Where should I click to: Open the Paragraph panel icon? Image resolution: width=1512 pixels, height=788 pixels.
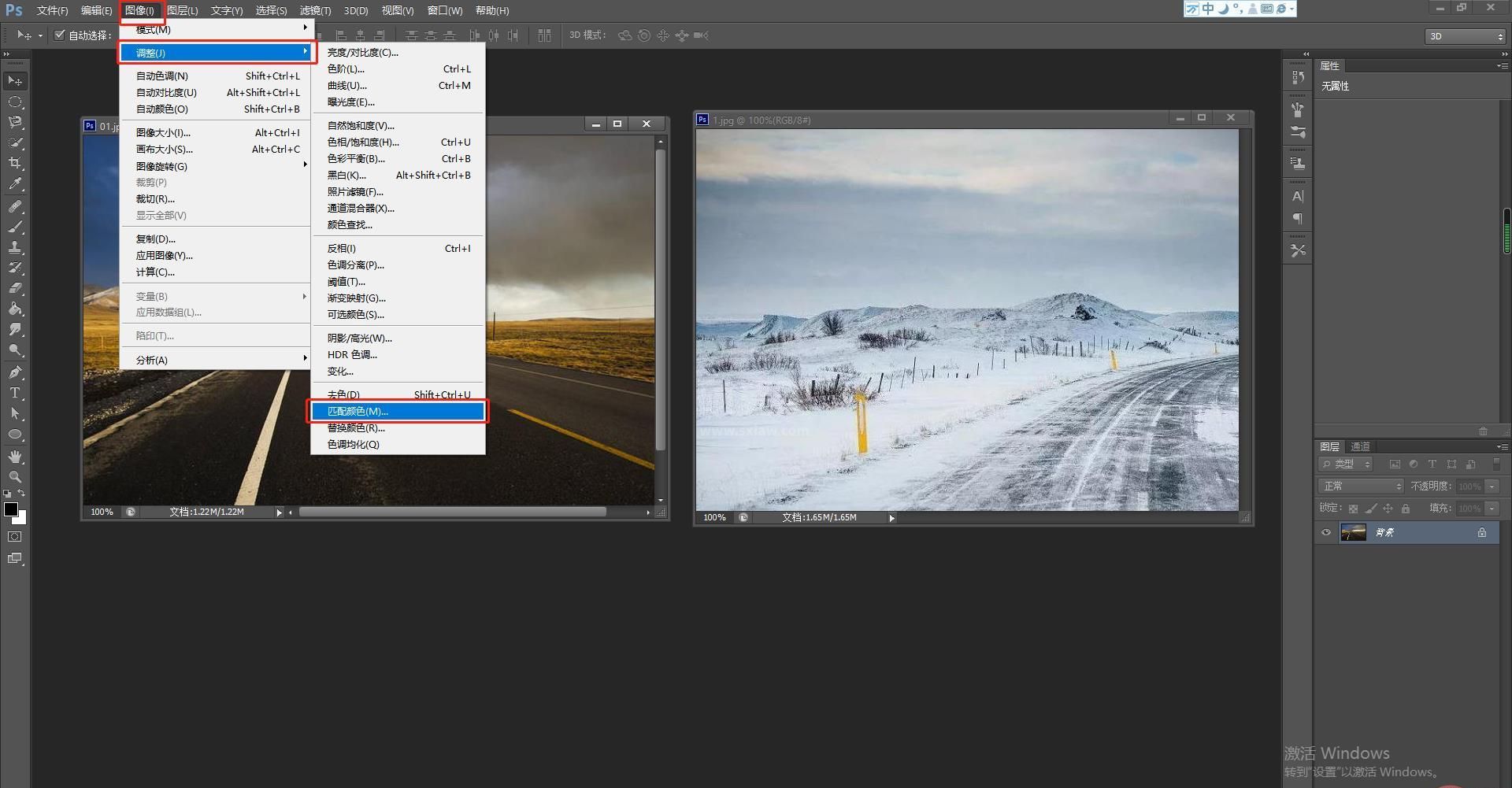tap(1298, 219)
